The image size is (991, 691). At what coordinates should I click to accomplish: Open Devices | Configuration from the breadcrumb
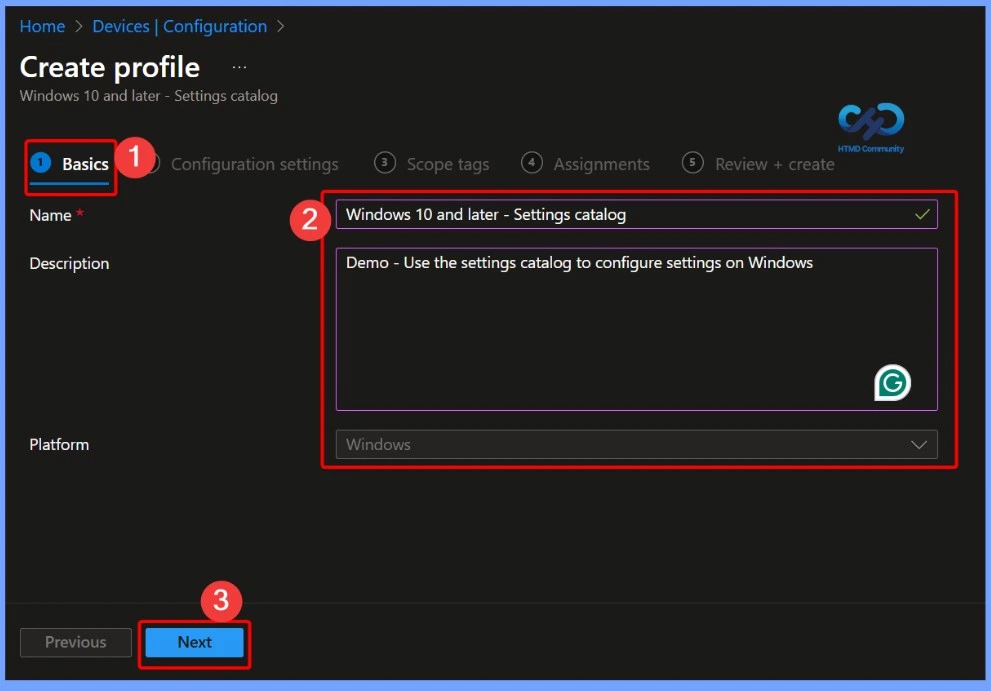[179, 26]
